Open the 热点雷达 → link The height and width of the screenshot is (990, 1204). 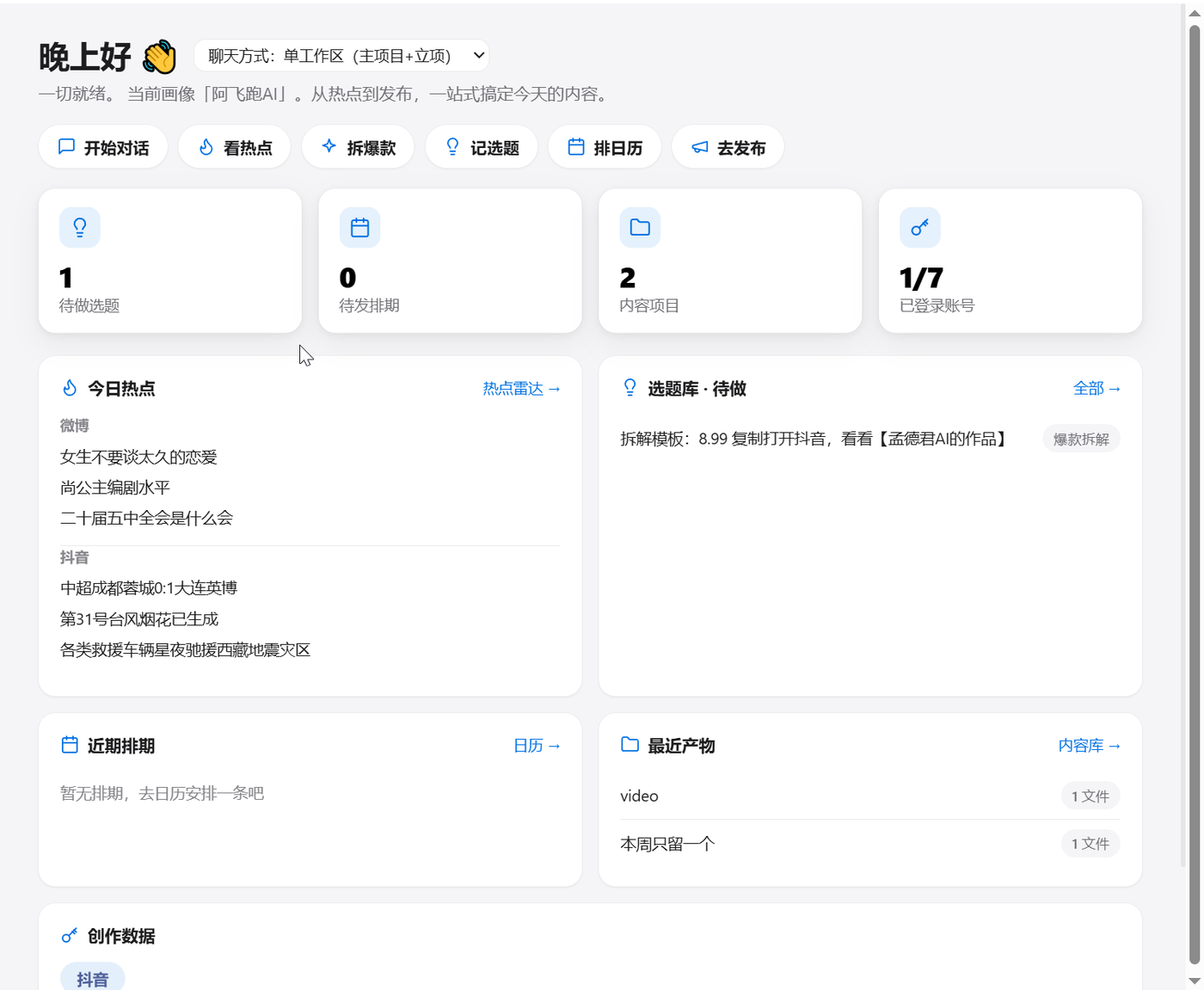coord(522,389)
